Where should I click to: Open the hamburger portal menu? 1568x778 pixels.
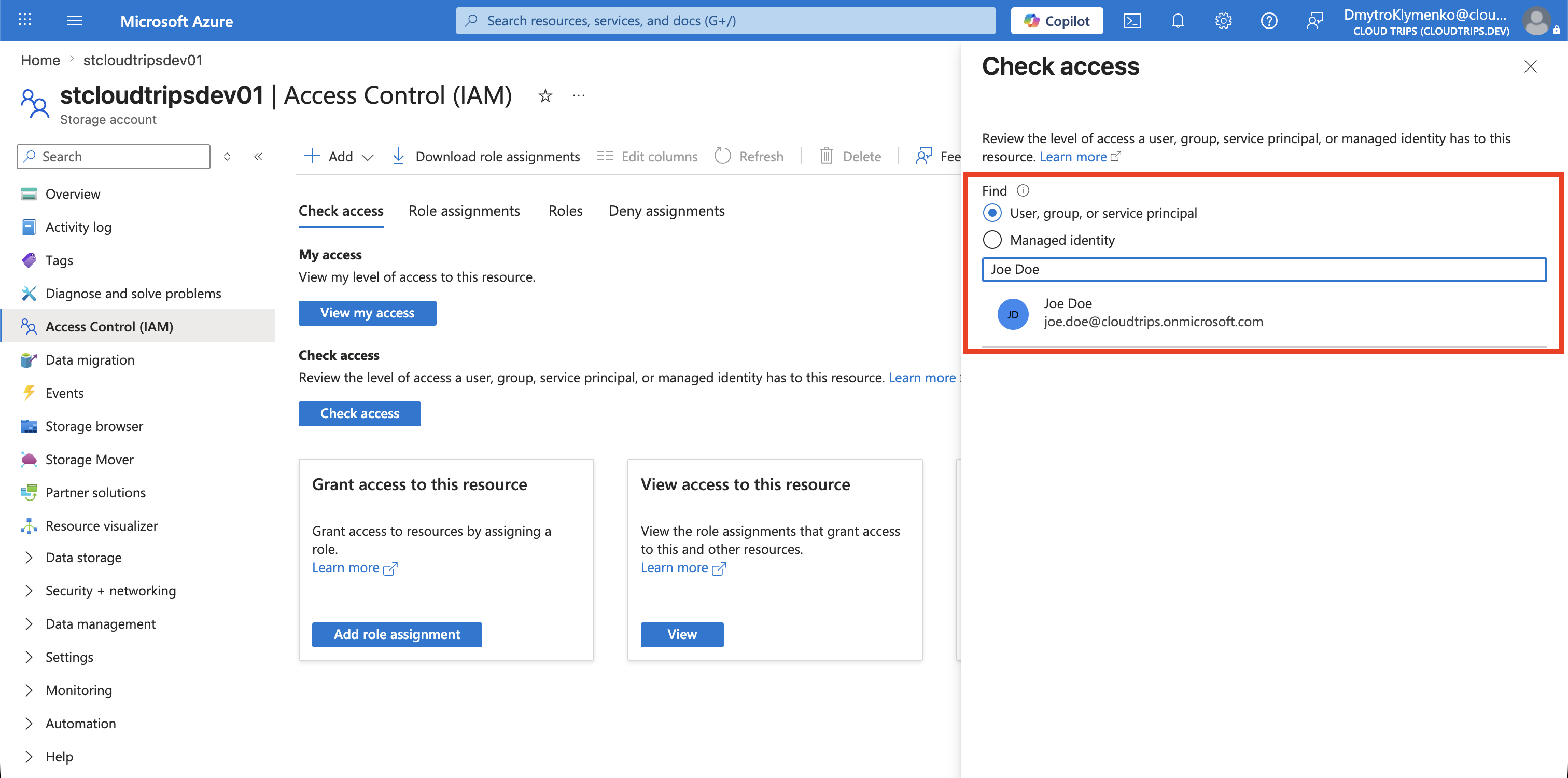[x=75, y=21]
